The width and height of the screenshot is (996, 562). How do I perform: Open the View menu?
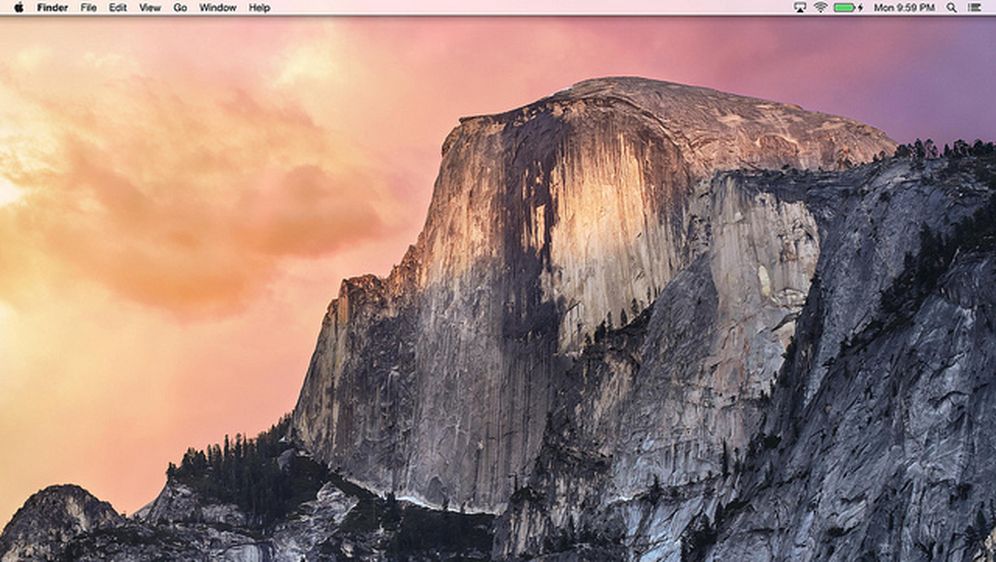149,7
